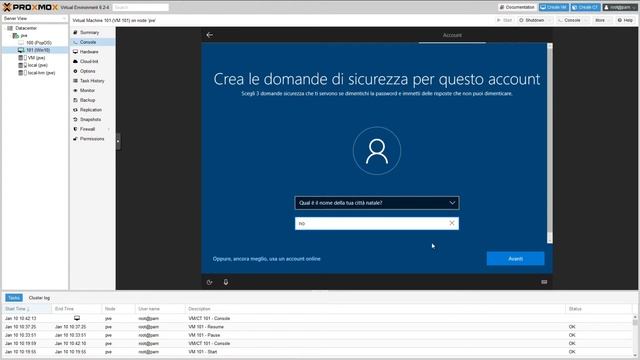Click the use online account link
The width and height of the screenshot is (640, 360).
tap(267, 259)
